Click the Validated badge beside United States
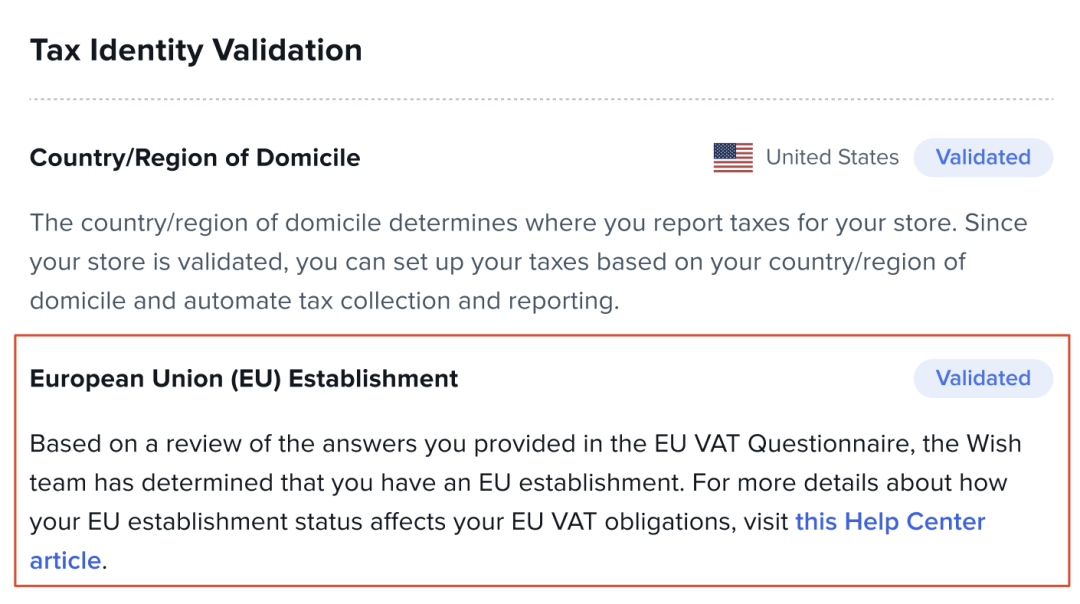The width and height of the screenshot is (1080, 604). tap(983, 158)
